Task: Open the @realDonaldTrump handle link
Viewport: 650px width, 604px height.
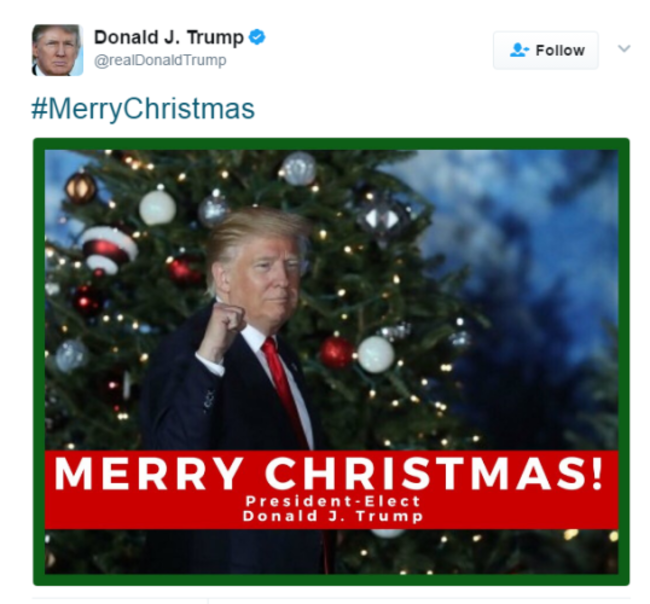Action: pyautogui.click(x=160, y=61)
